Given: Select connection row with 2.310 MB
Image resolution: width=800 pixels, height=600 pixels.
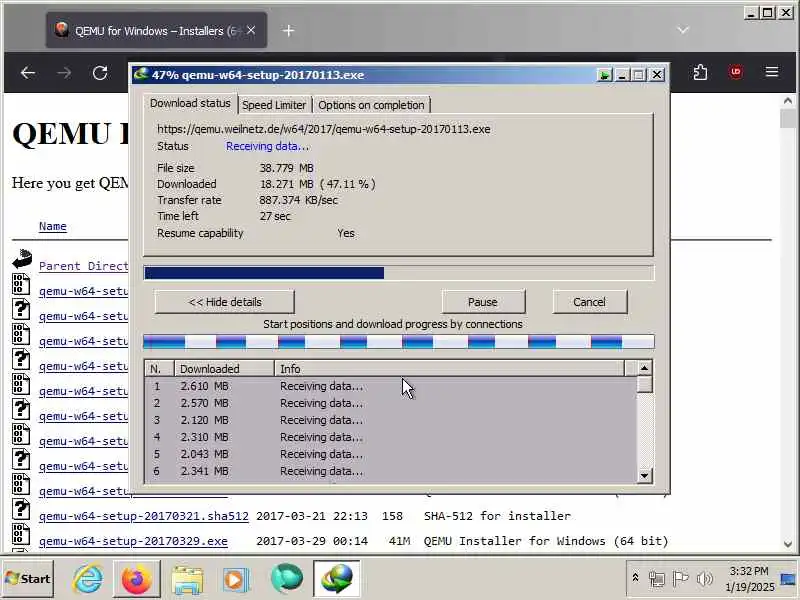Looking at the screenshot, I should click(391, 437).
